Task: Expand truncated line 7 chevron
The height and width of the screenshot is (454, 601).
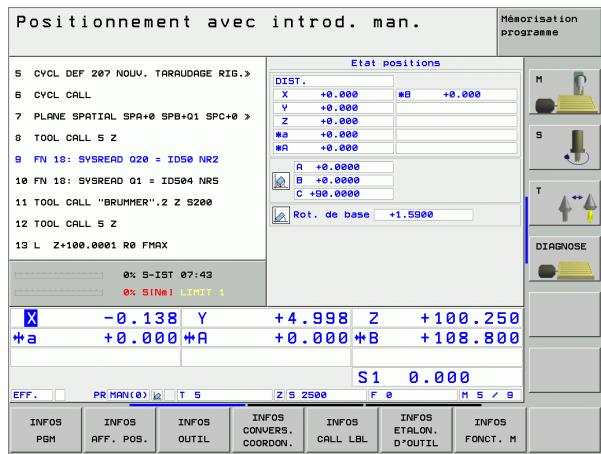Action: (248, 117)
